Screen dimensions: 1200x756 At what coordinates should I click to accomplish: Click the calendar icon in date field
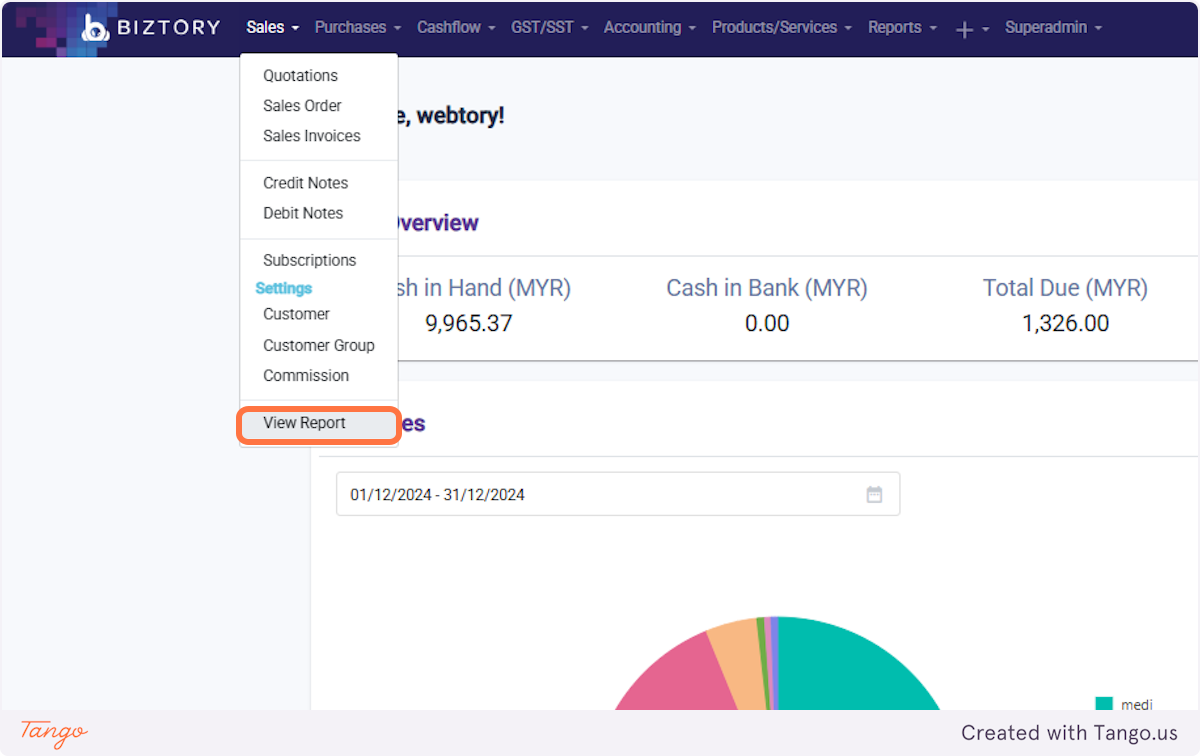(x=874, y=494)
